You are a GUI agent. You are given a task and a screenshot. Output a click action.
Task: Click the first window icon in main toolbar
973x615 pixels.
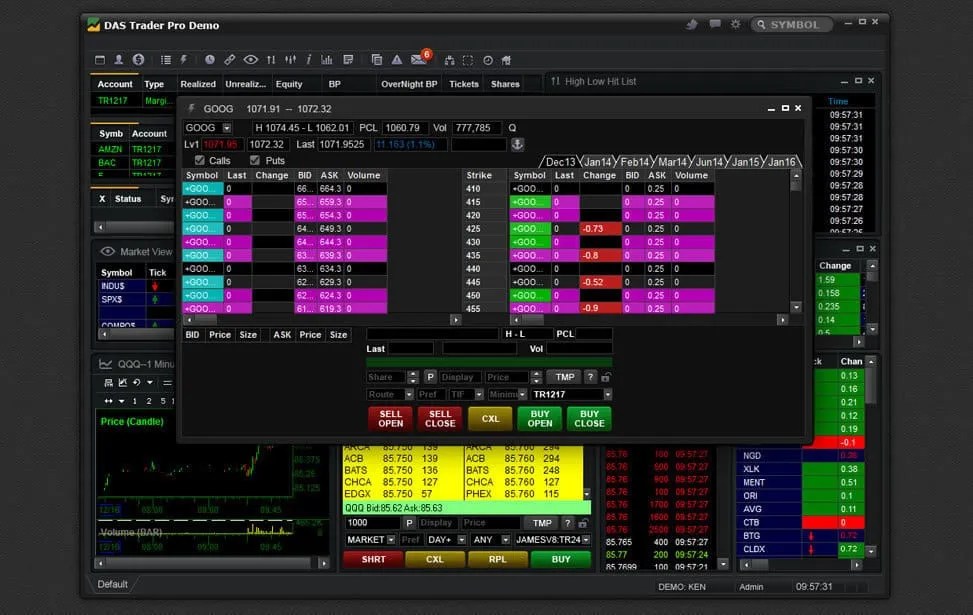click(x=100, y=60)
